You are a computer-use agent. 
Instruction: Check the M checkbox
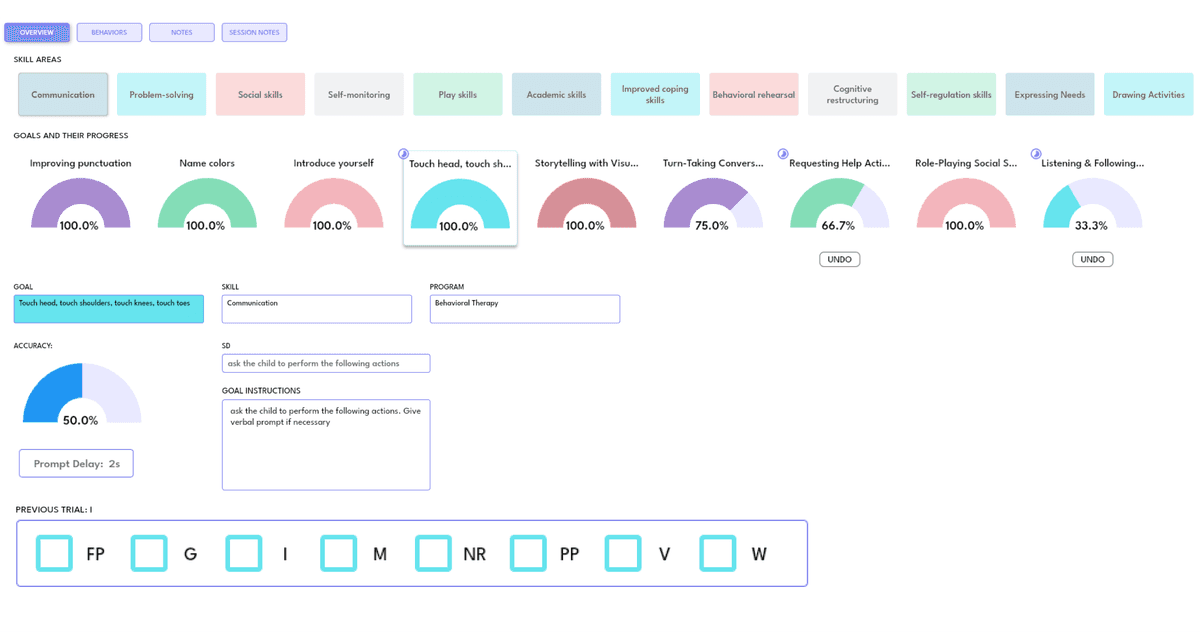(x=338, y=553)
